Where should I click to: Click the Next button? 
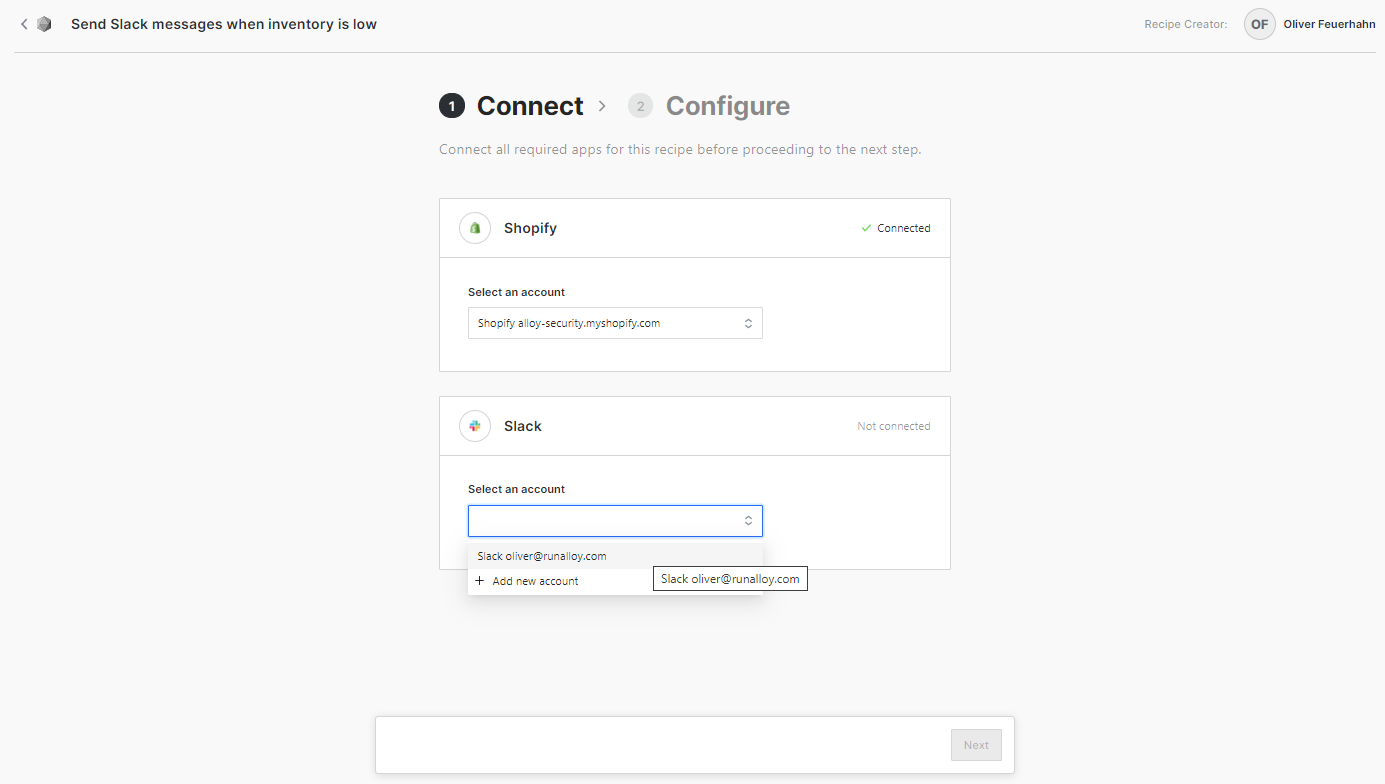pos(976,745)
